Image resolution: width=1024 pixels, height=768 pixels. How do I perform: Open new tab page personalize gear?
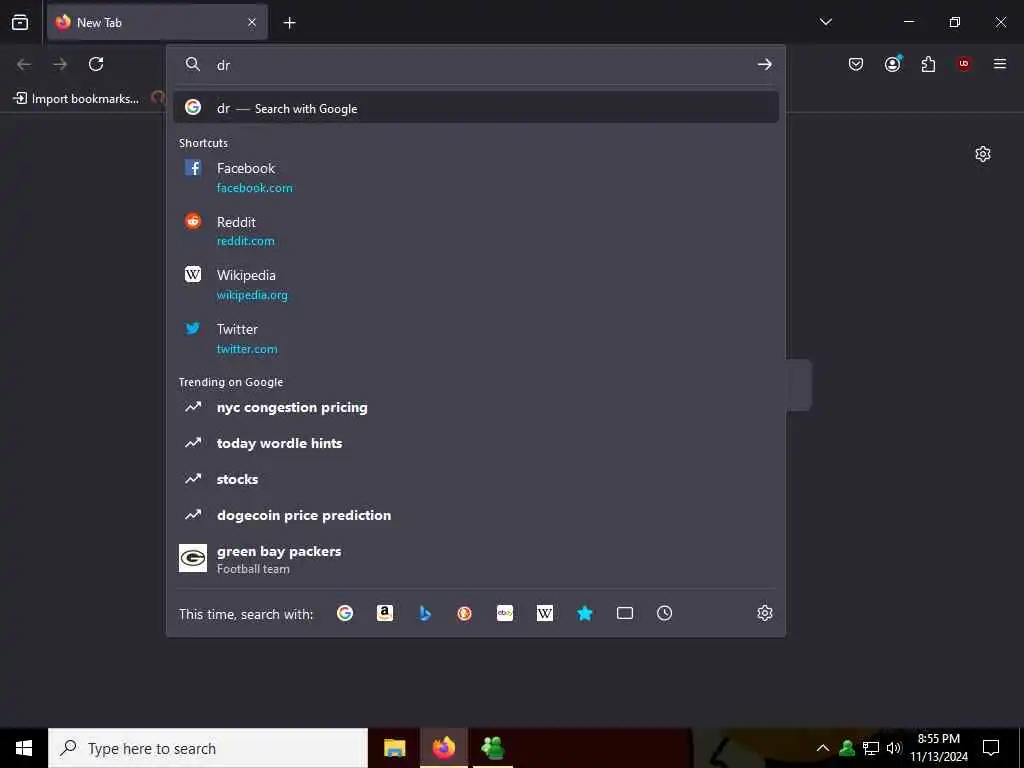(x=983, y=154)
